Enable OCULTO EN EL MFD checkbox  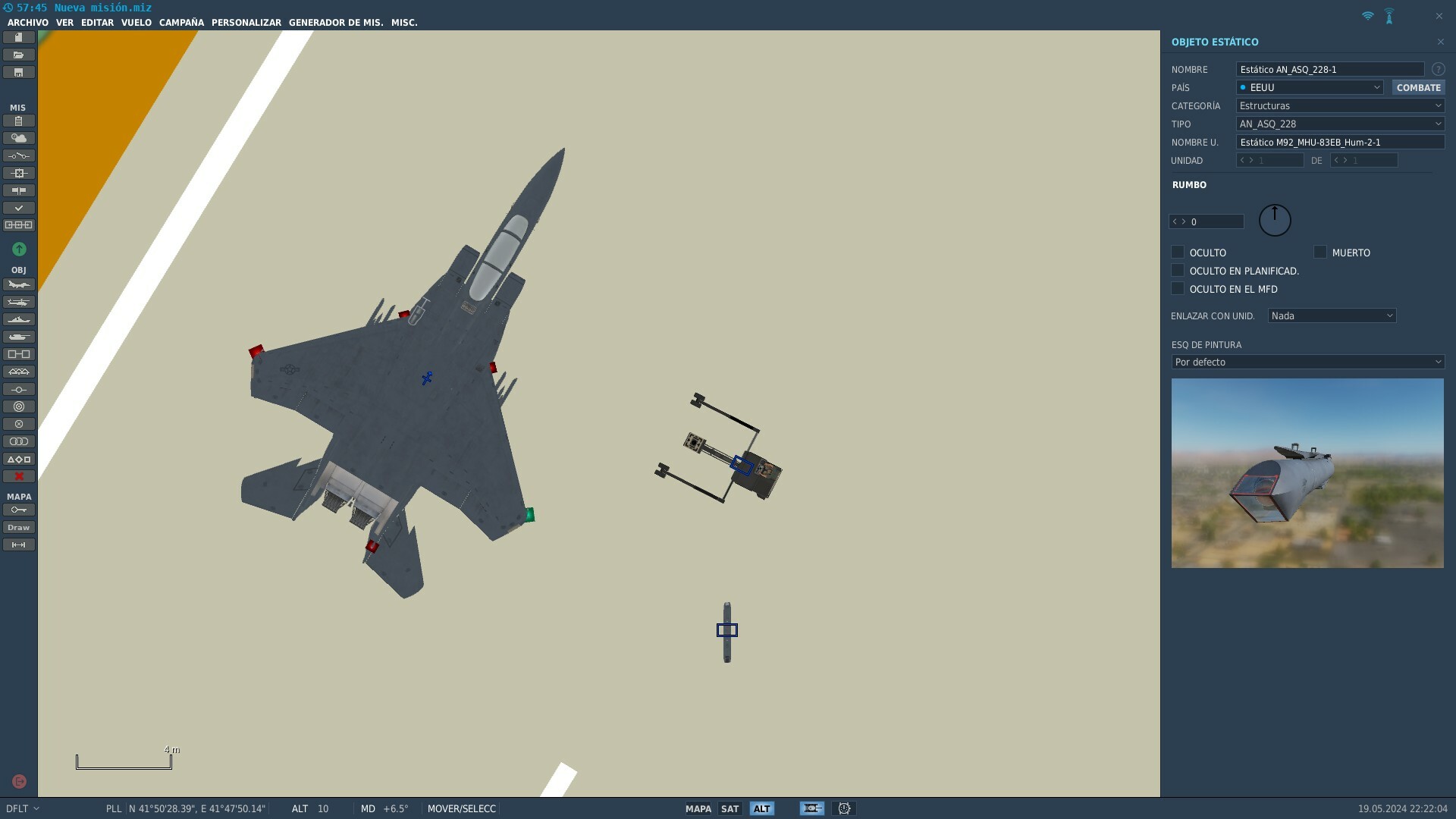click(x=1178, y=288)
